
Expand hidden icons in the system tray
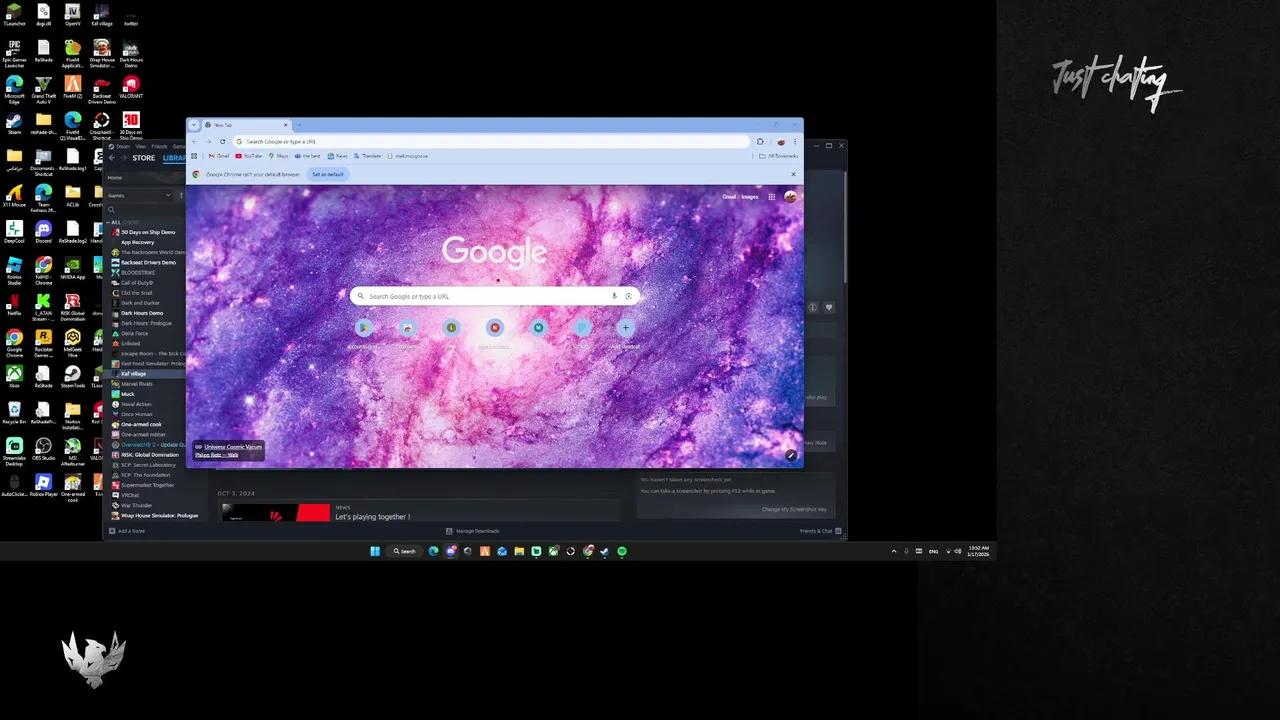[x=894, y=551]
